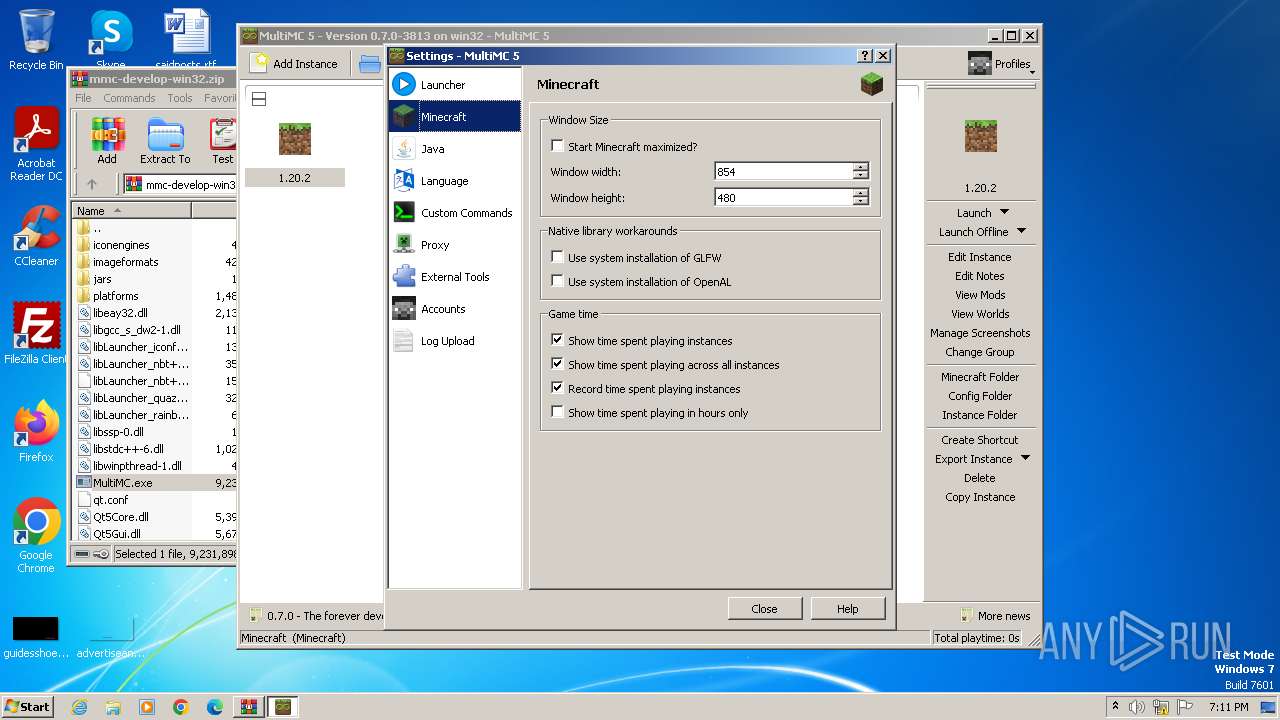Enable Start Minecraft maximized checkbox
1280x720 pixels.
[557, 146]
